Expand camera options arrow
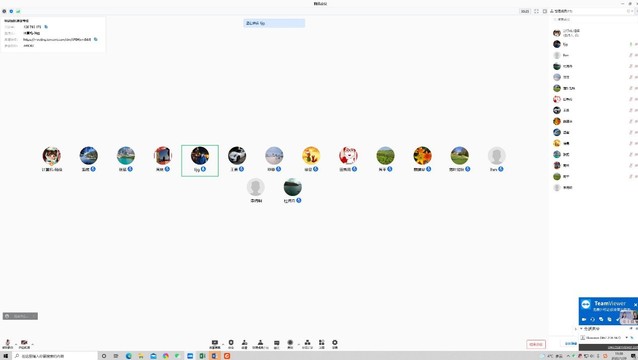This screenshot has width=638, height=360. (x=33, y=345)
